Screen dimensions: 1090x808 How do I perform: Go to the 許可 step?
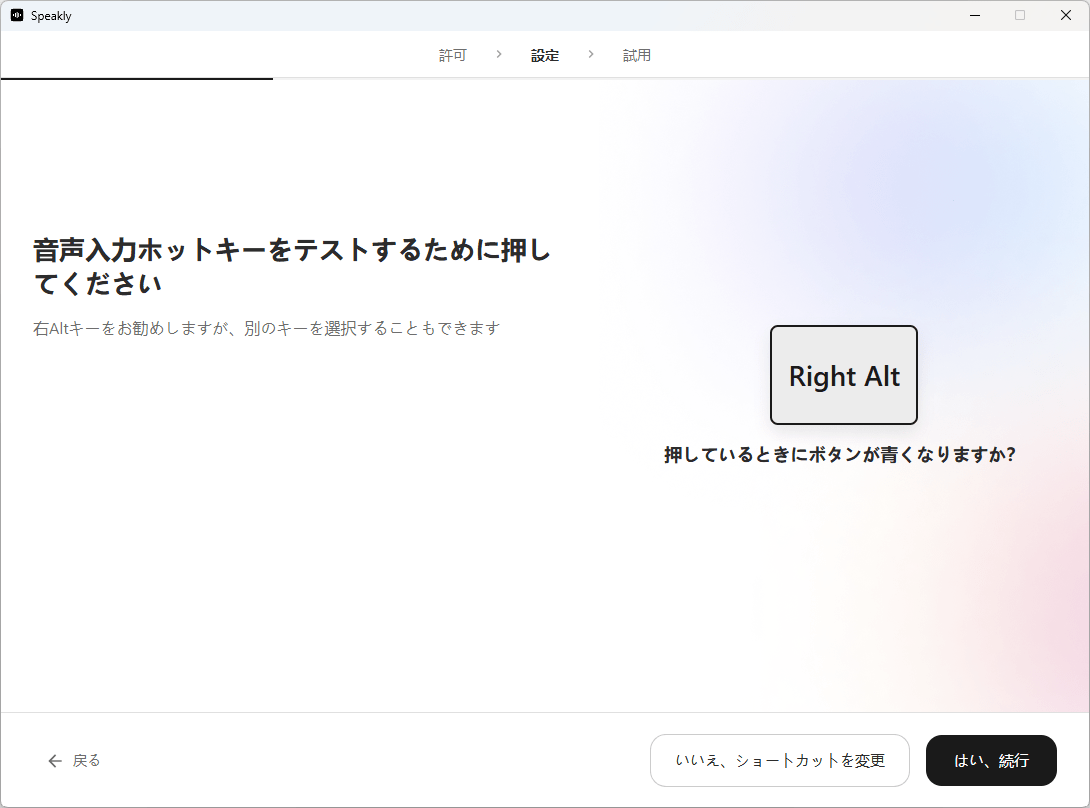pos(453,55)
